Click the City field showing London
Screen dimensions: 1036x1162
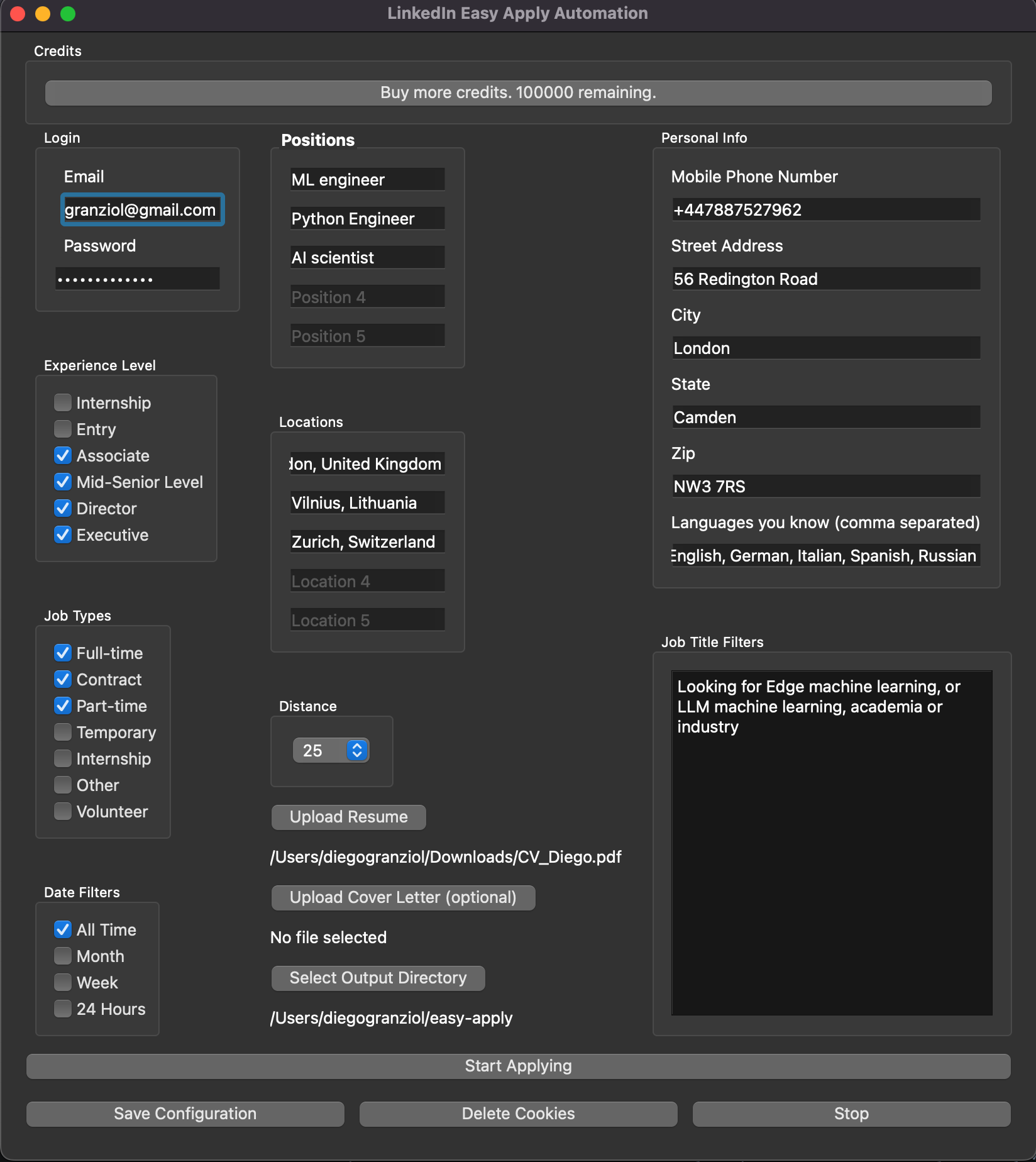click(x=826, y=348)
